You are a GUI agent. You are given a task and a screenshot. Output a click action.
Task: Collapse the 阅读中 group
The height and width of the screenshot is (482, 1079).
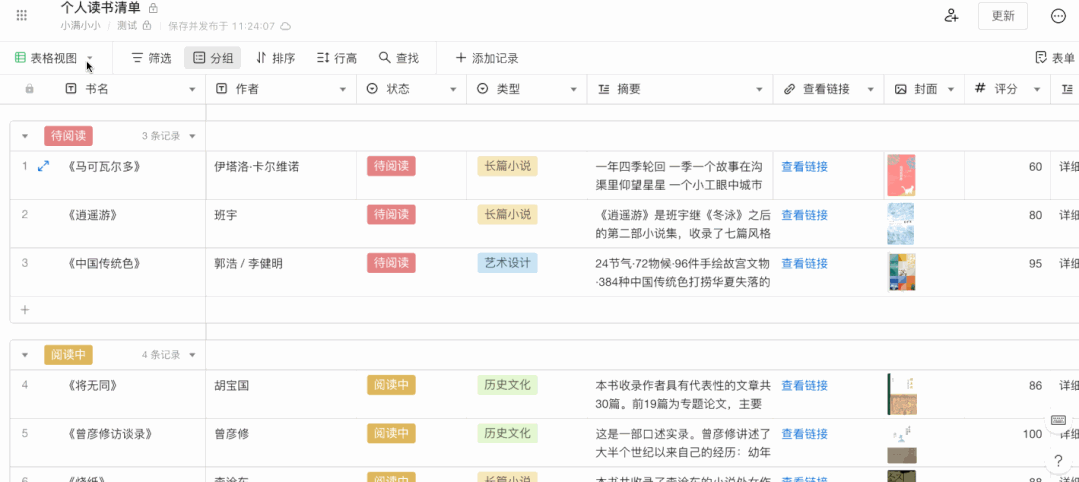(x=25, y=355)
